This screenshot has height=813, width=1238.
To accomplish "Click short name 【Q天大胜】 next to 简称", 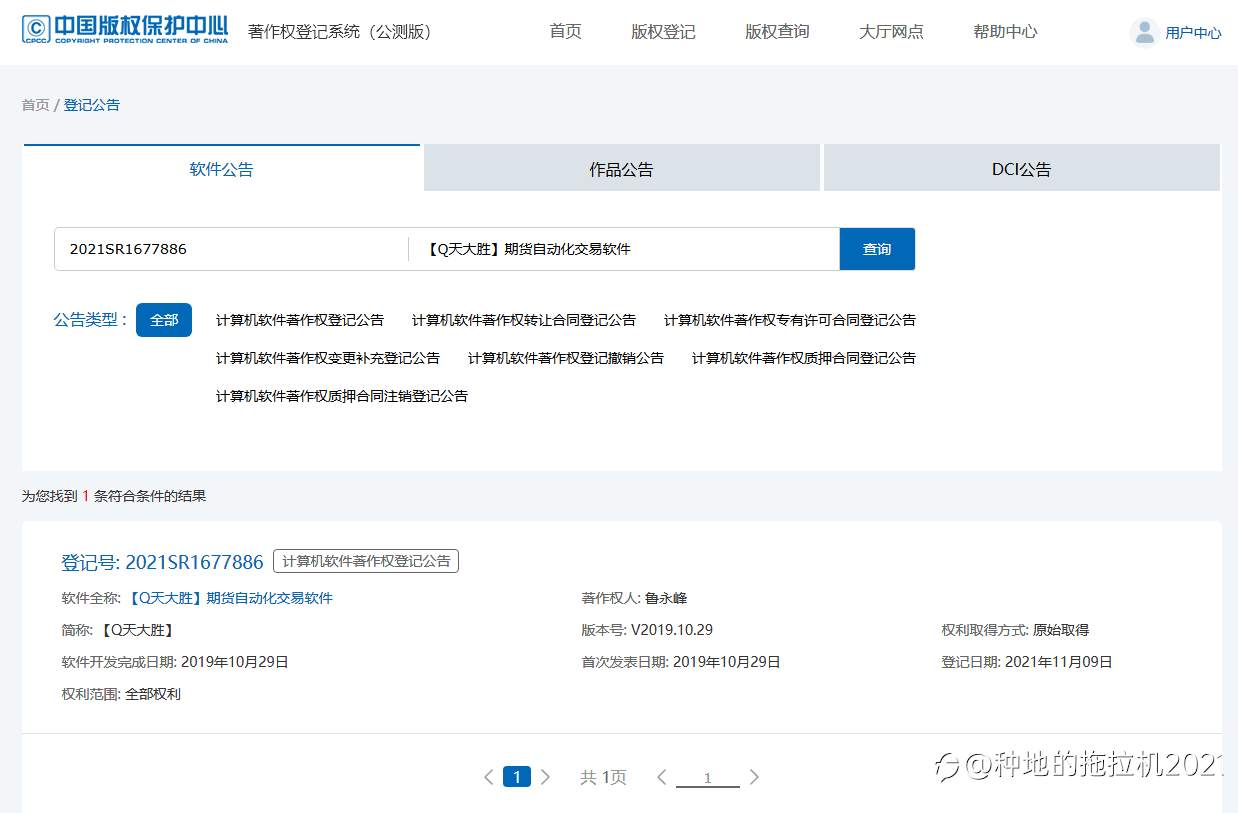I will click(x=137, y=630).
